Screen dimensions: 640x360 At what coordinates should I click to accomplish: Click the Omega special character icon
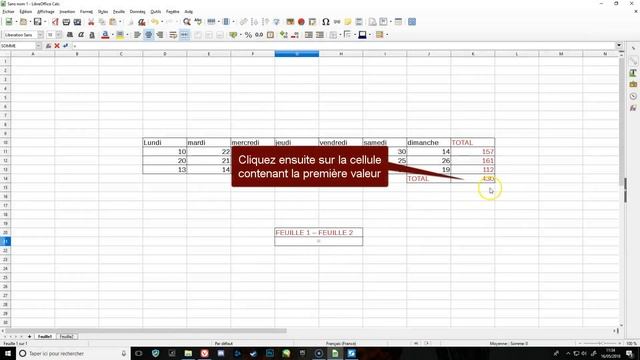326,22
